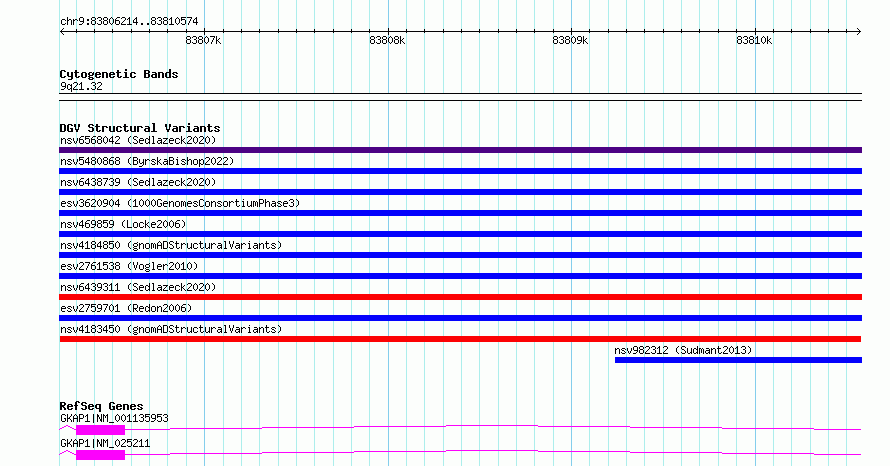This screenshot has height=466, width=890.
Task: Click the short blue bar under nsv982312
Action: coord(738,360)
